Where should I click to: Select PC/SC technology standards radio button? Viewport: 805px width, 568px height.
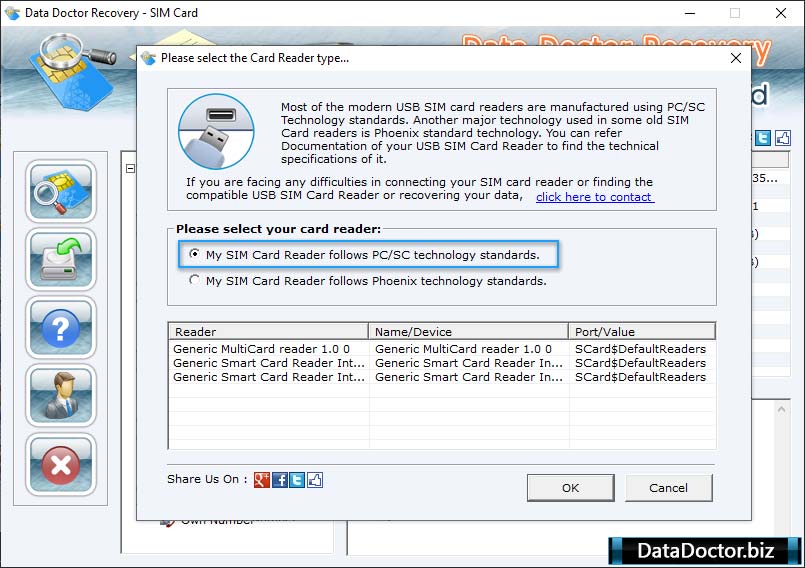coord(194,254)
